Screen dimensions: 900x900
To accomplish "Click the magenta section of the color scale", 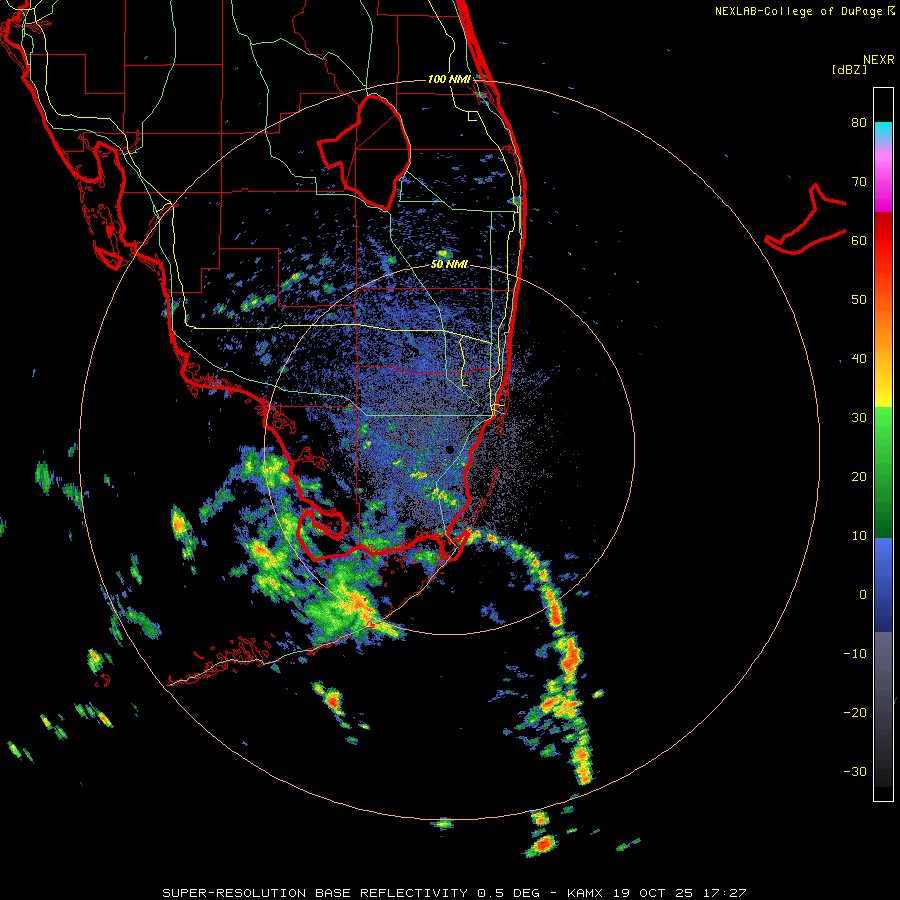I will (883, 184).
